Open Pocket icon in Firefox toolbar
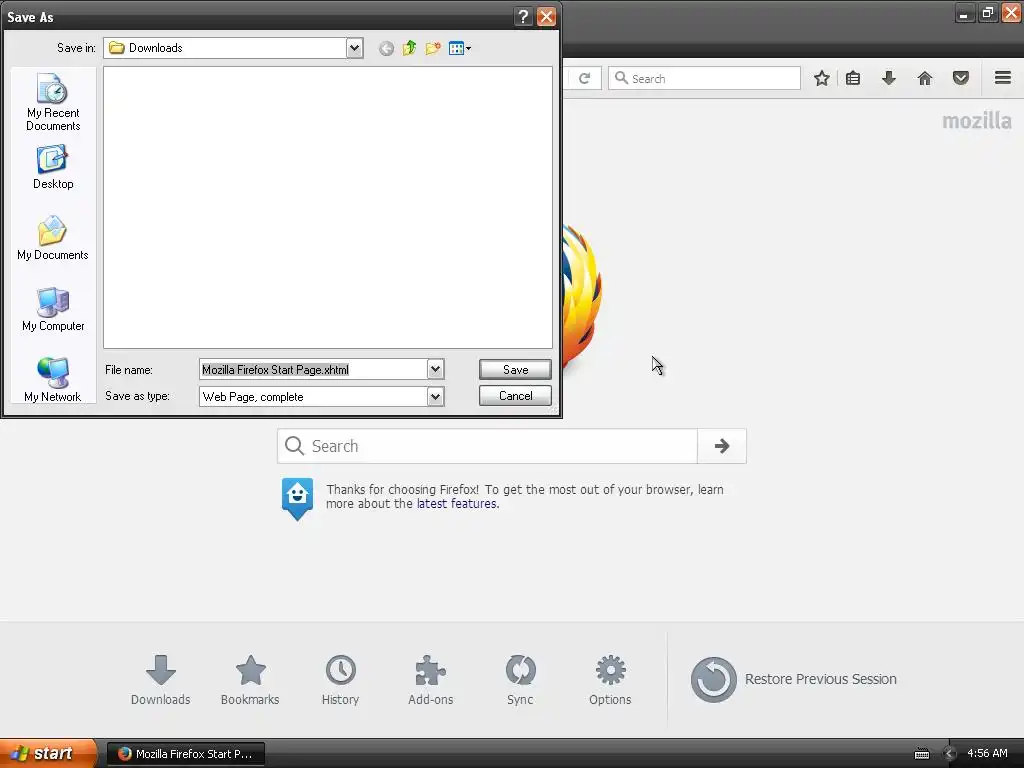Image resolution: width=1024 pixels, height=768 pixels. [x=961, y=78]
